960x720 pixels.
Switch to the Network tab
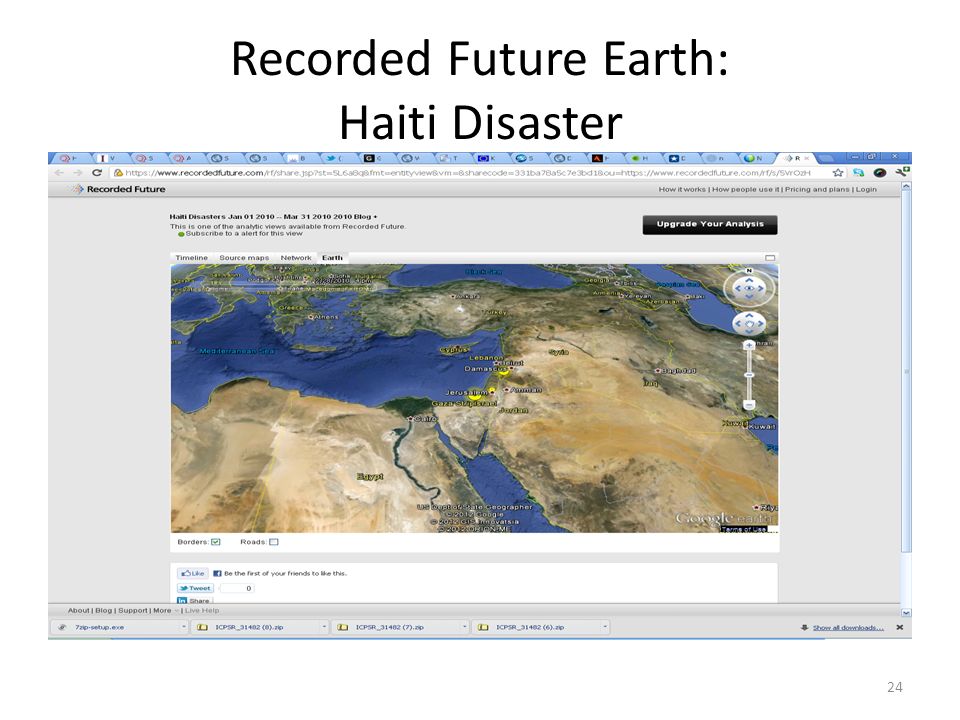click(296, 258)
